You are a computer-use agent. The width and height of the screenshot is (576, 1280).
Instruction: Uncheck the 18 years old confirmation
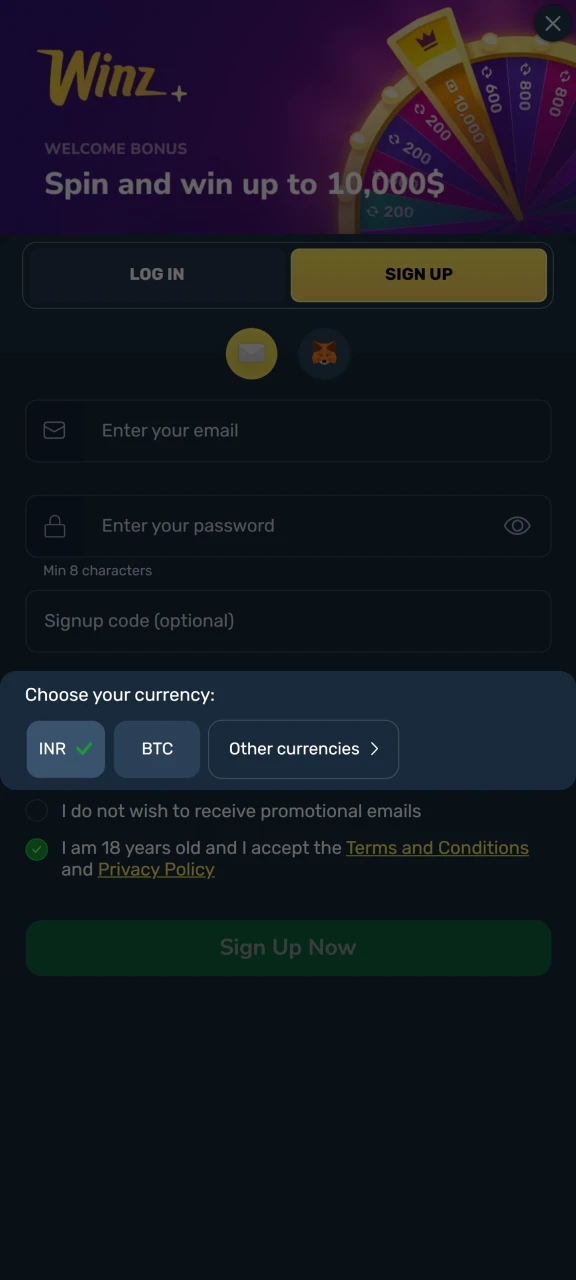[x=36, y=848]
